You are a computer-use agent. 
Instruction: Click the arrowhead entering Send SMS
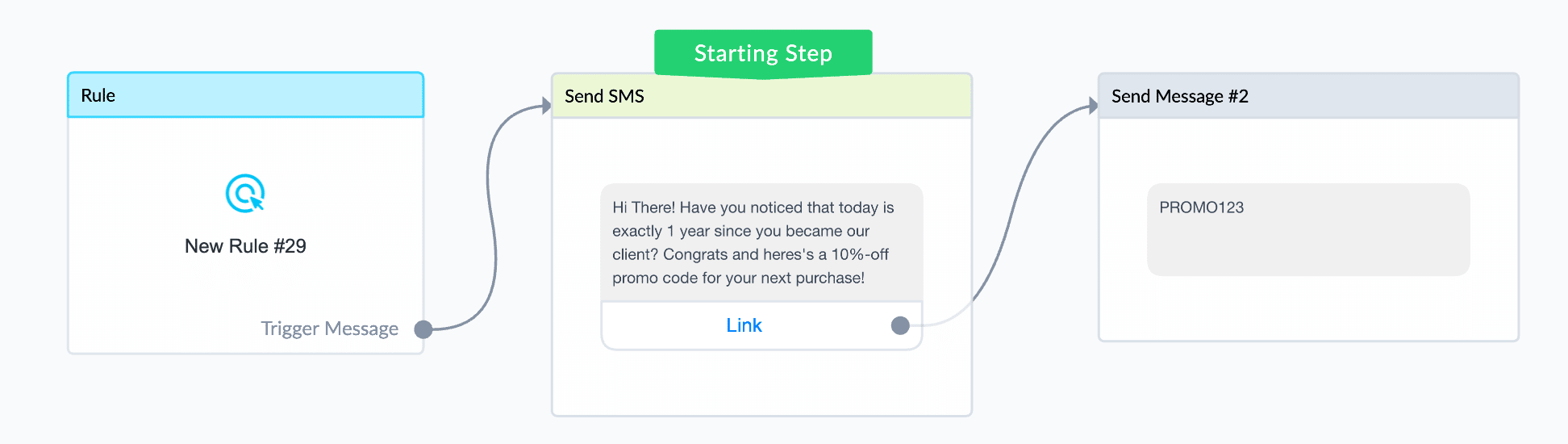546,106
